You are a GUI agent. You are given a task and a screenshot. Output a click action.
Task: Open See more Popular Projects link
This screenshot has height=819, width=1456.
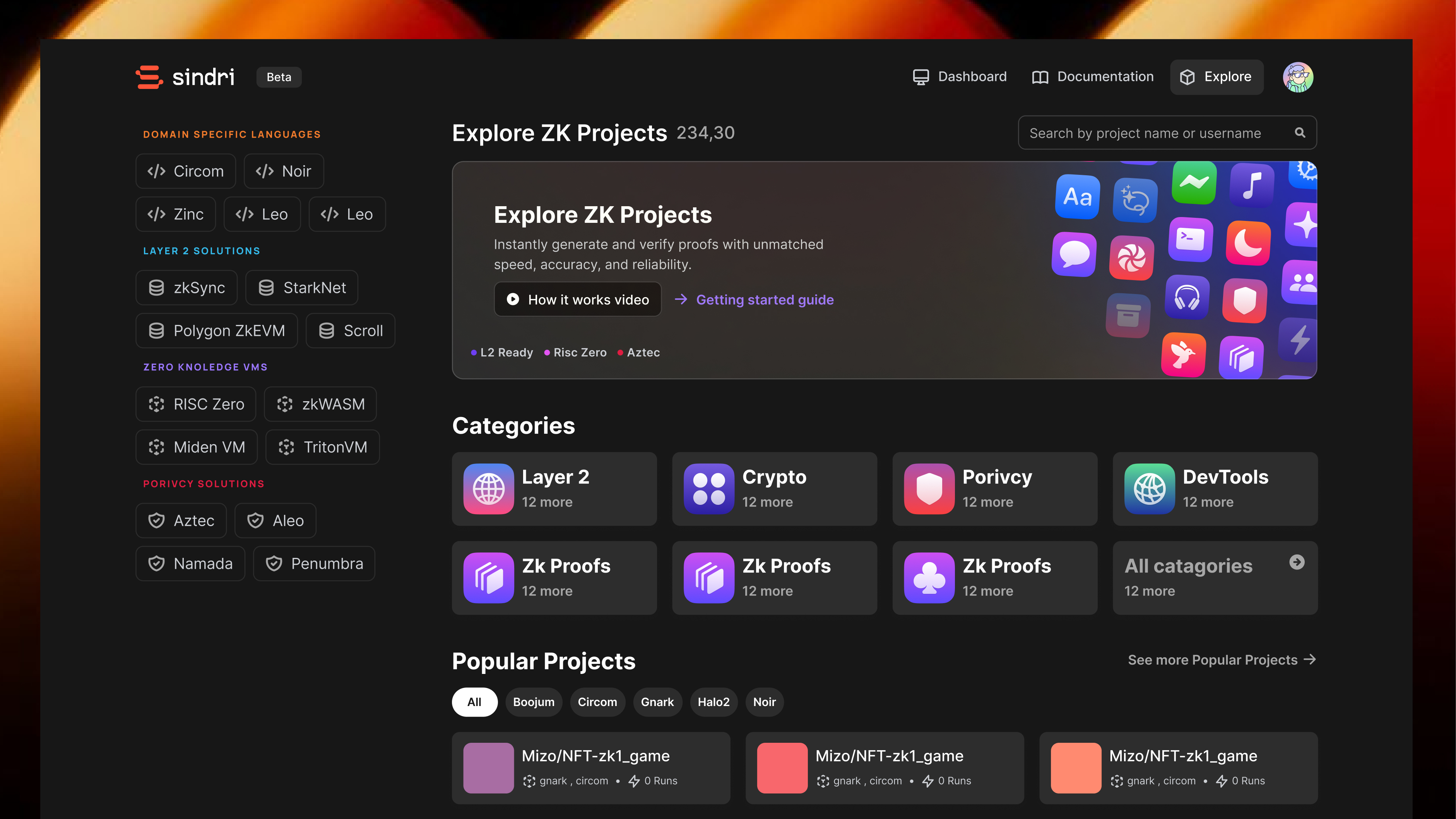(x=1222, y=660)
